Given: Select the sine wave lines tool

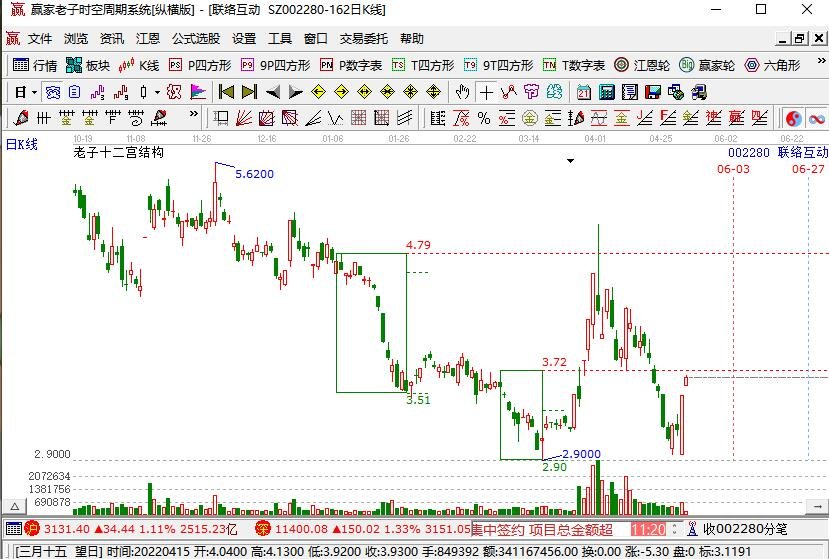Looking at the screenshot, I should point(598,117).
